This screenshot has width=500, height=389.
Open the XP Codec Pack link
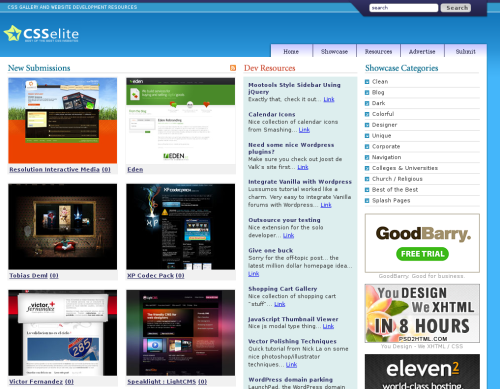point(156,275)
